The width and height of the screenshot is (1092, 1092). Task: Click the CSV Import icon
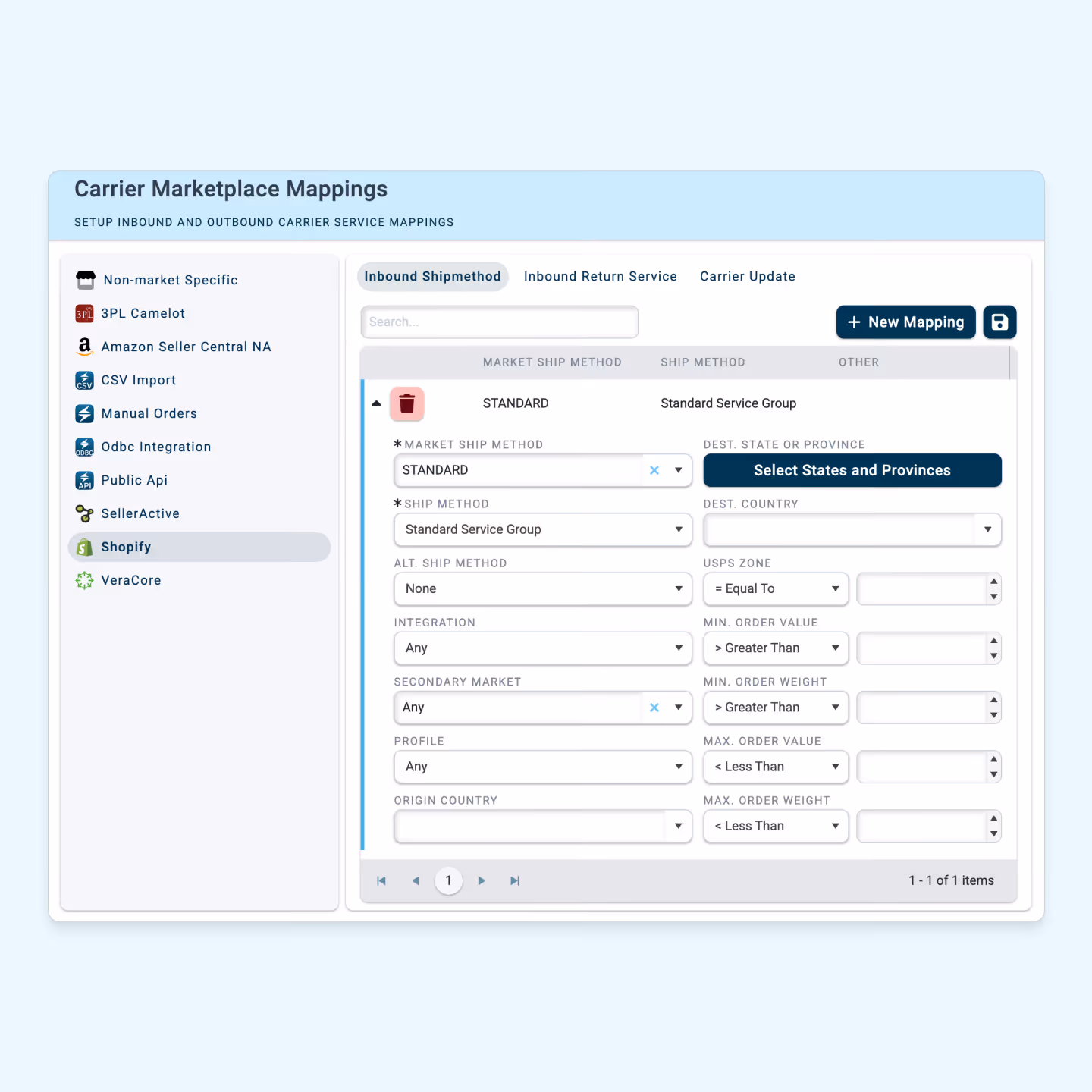tap(84, 380)
